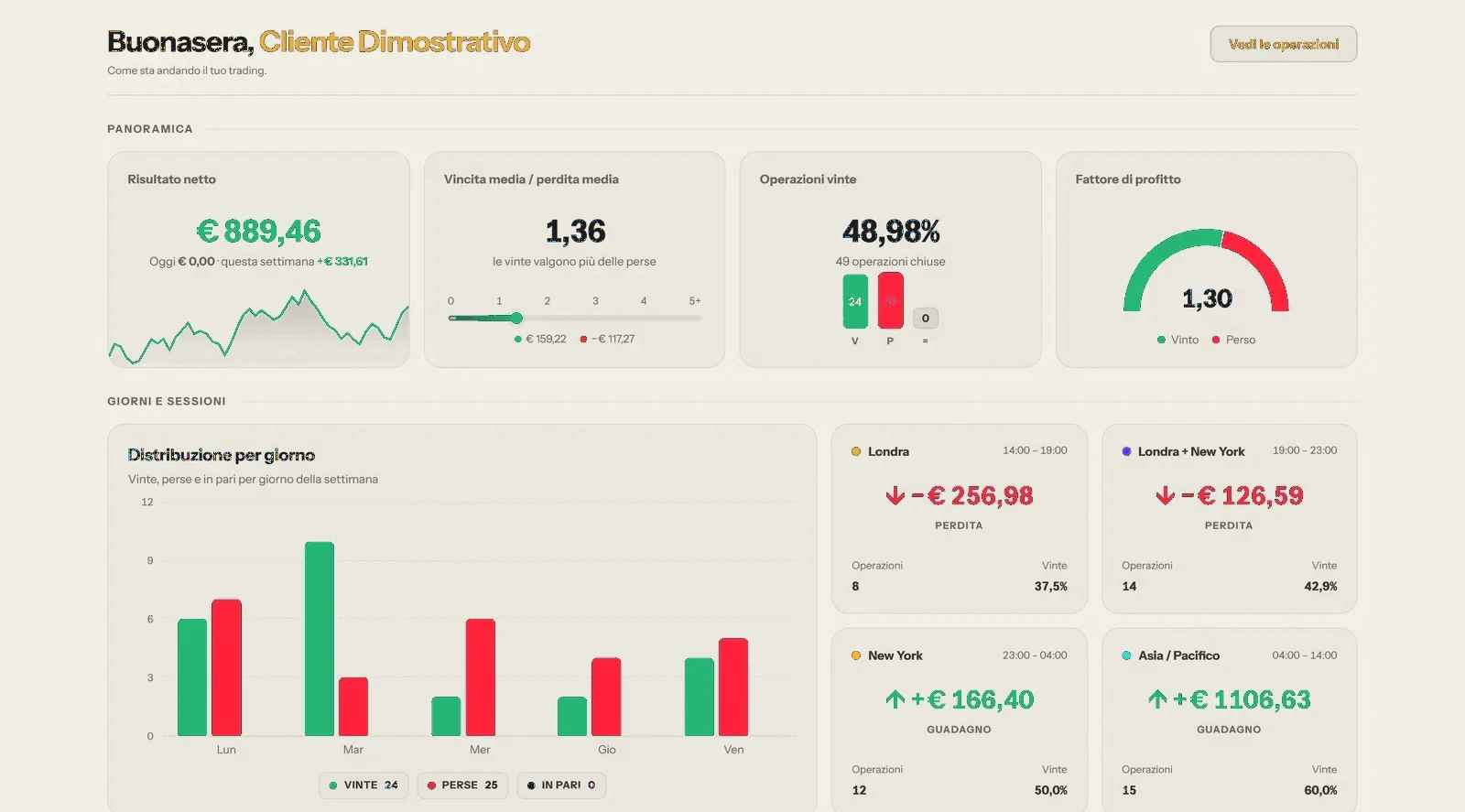The height and width of the screenshot is (812, 1465).
Task: Click the red Mer bar in the chart
Action: (x=481, y=677)
